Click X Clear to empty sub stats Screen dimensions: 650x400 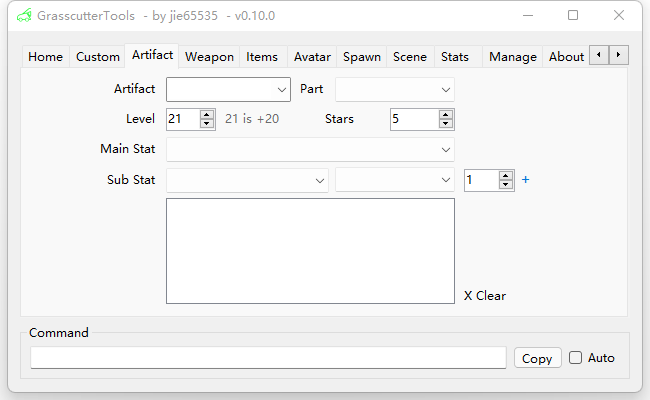[485, 296]
